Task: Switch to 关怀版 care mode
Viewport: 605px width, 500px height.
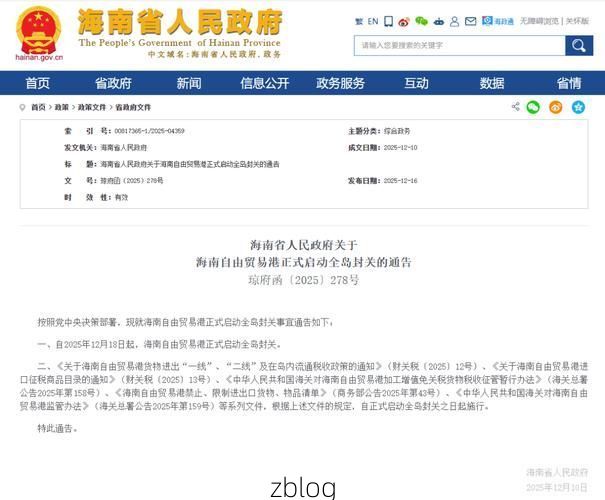Action: pyautogui.click(x=577, y=21)
